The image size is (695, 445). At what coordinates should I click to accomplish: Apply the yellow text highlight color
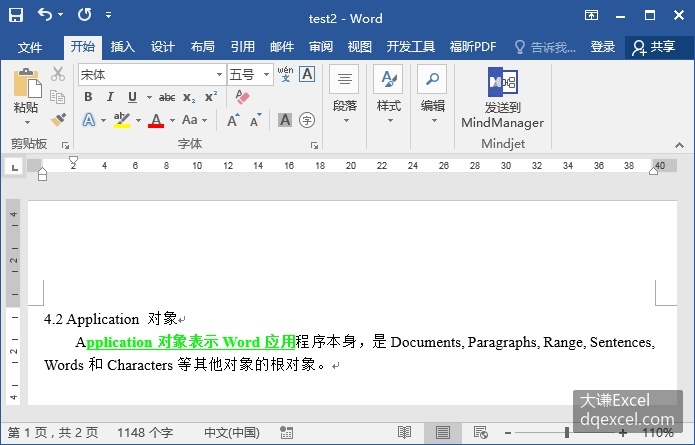point(122,120)
